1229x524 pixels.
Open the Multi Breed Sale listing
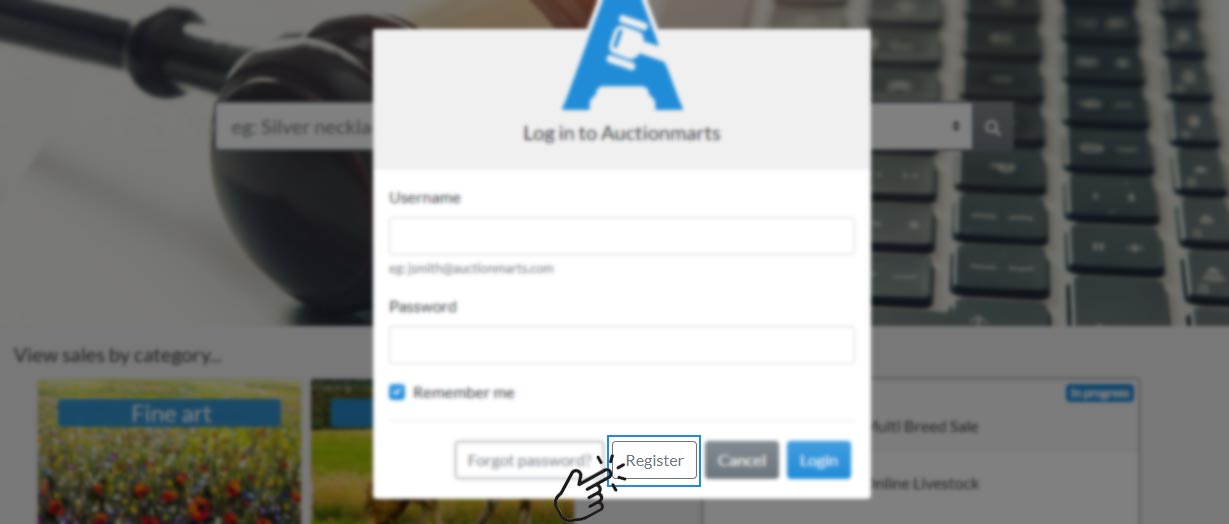924,427
